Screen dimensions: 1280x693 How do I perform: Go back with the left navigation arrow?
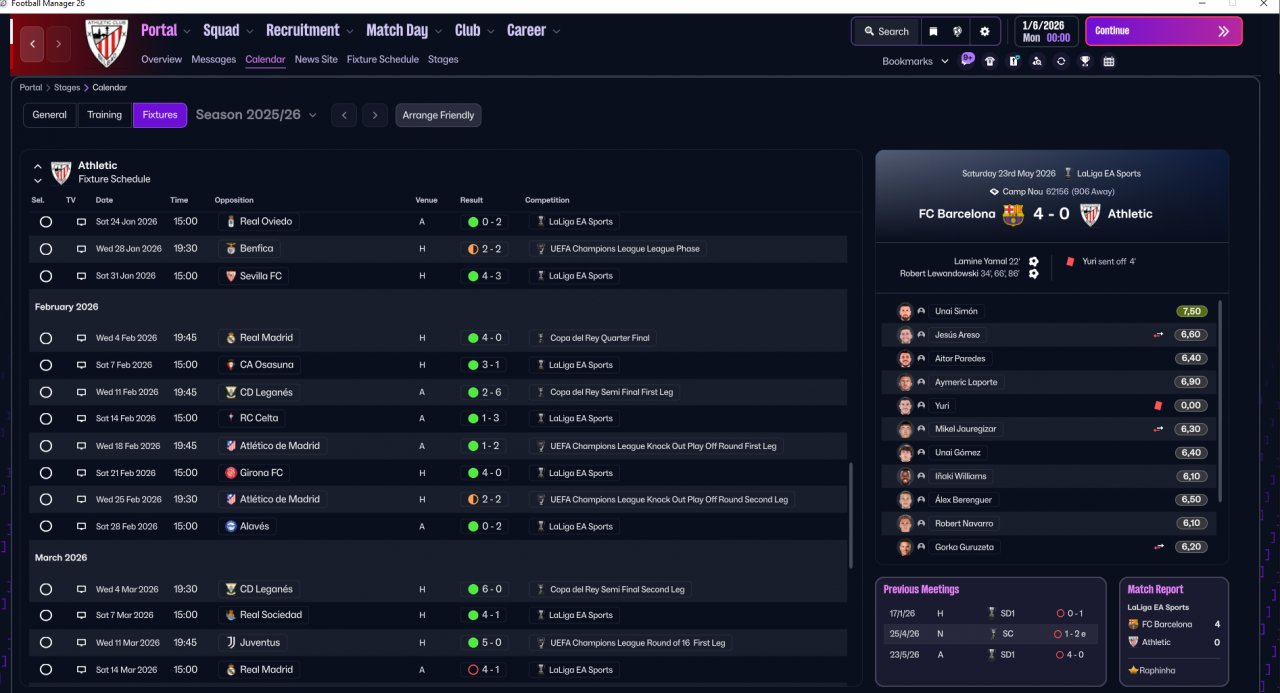pyautogui.click(x=33, y=44)
